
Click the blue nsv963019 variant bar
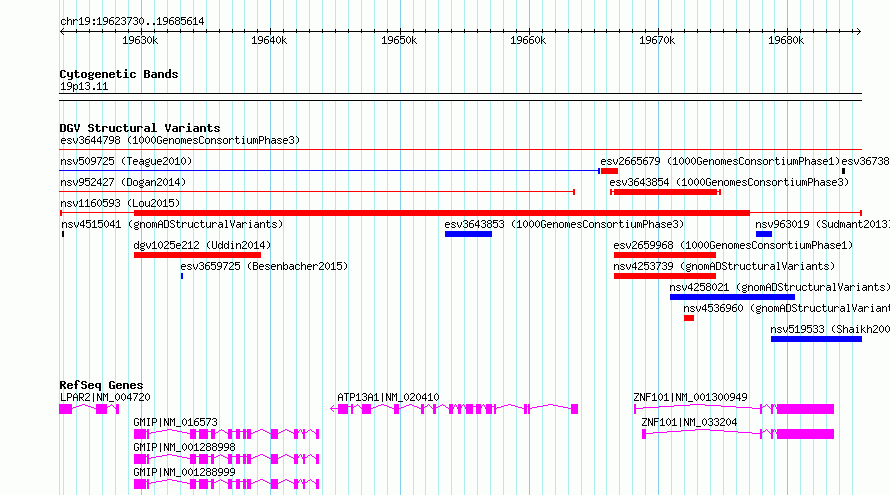pos(764,234)
